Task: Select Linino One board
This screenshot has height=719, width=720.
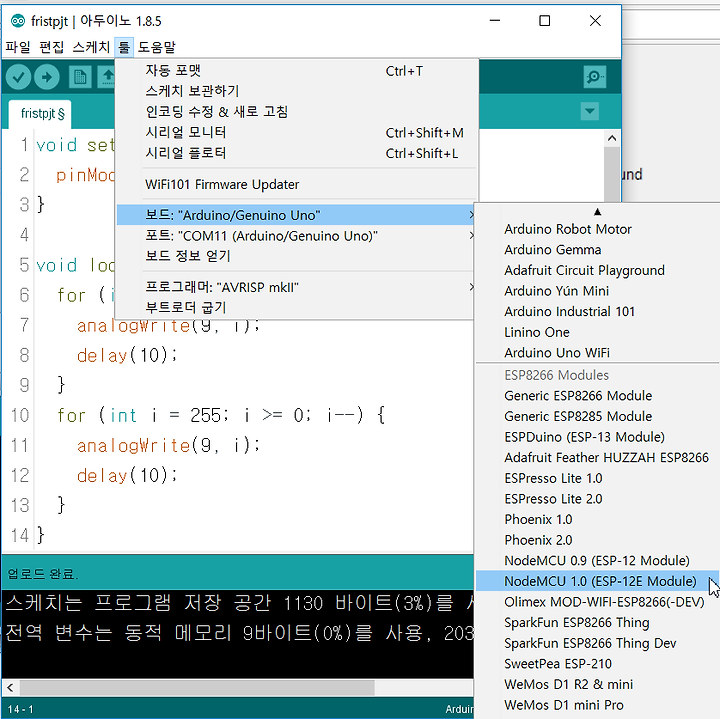Action: [598, 332]
